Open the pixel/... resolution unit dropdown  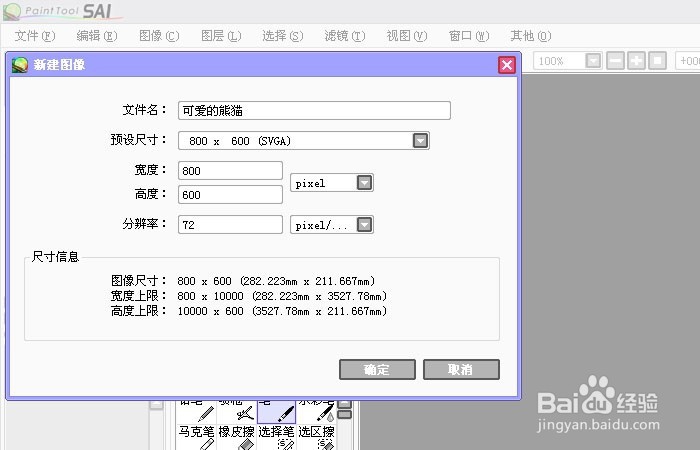pos(364,225)
